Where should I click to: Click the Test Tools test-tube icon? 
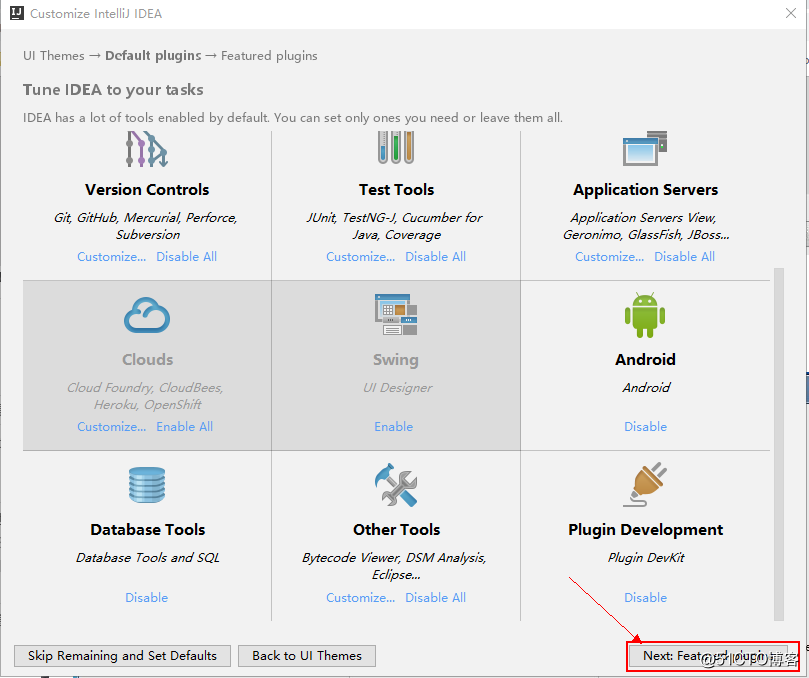396,148
